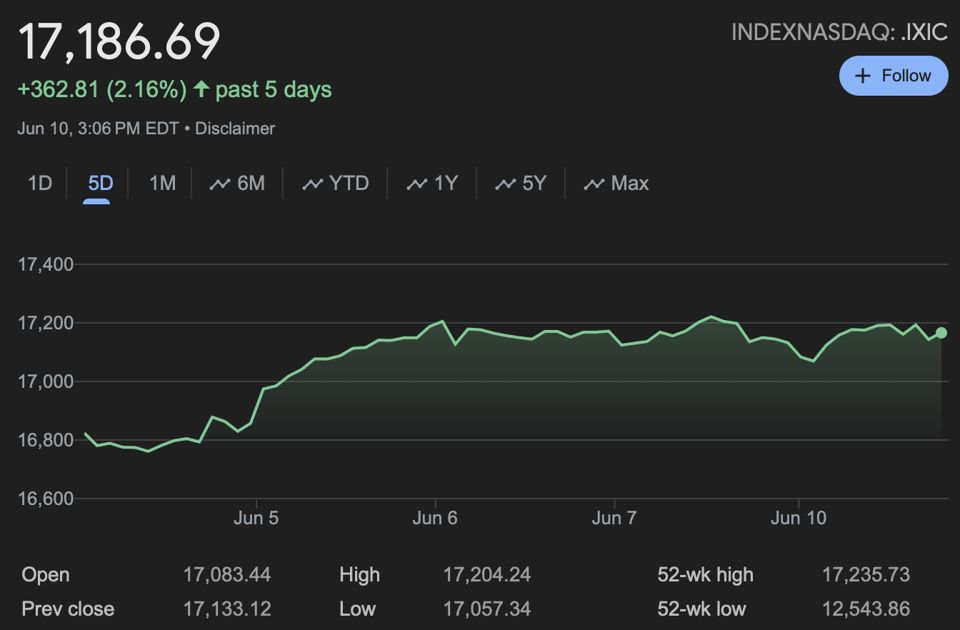This screenshot has width=960, height=630.
Task: Select the 5D time range tab
Action: point(100,183)
